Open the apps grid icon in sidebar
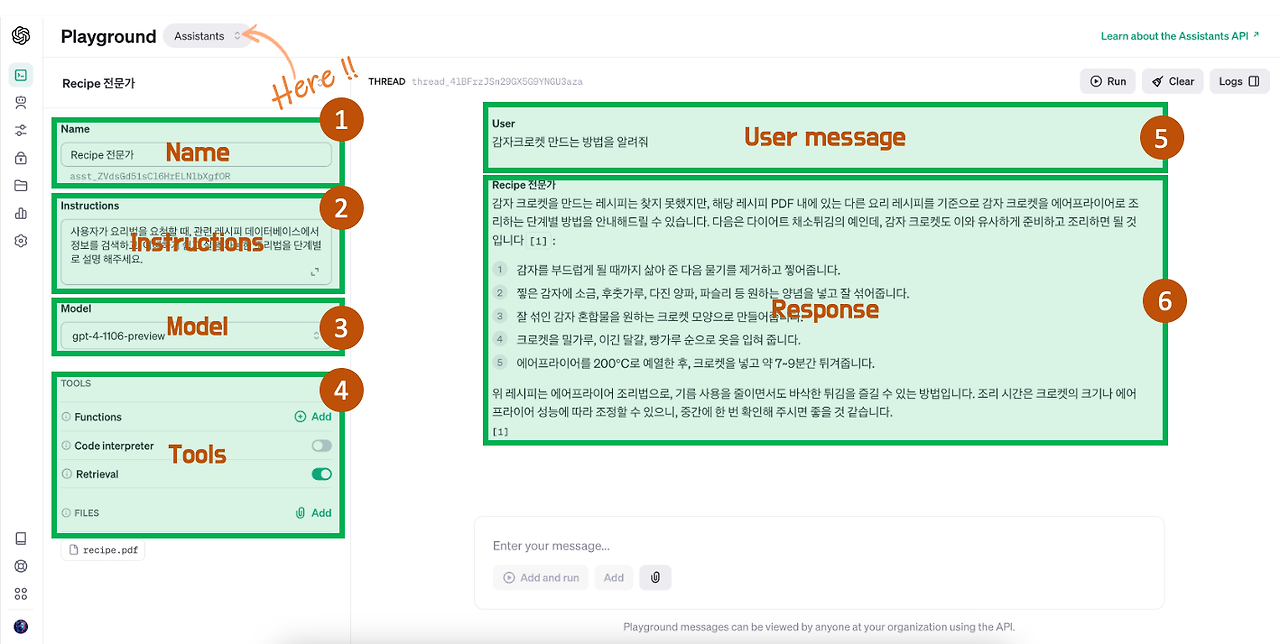Screen dimensions: 1280x644 coord(21,594)
